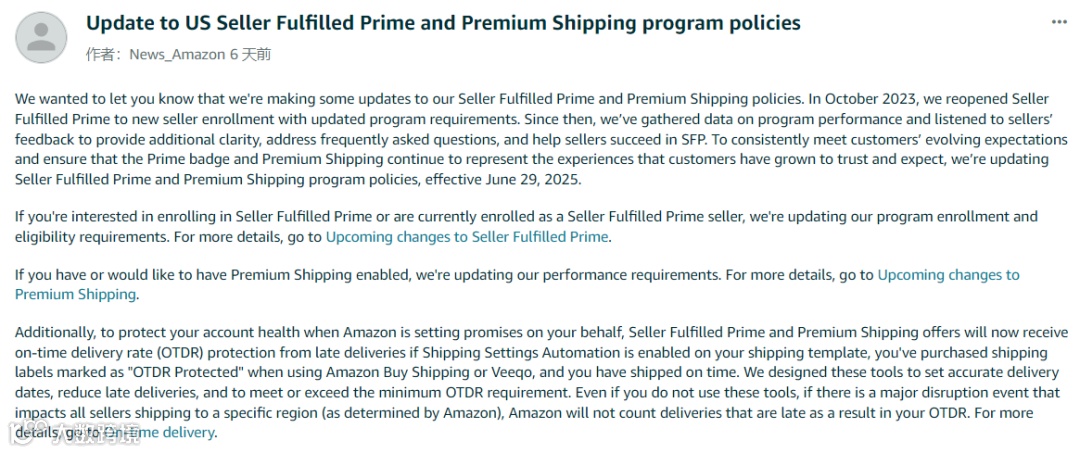Click the author's default avatar icon
The width and height of the screenshot is (1080, 453).
click(41, 37)
